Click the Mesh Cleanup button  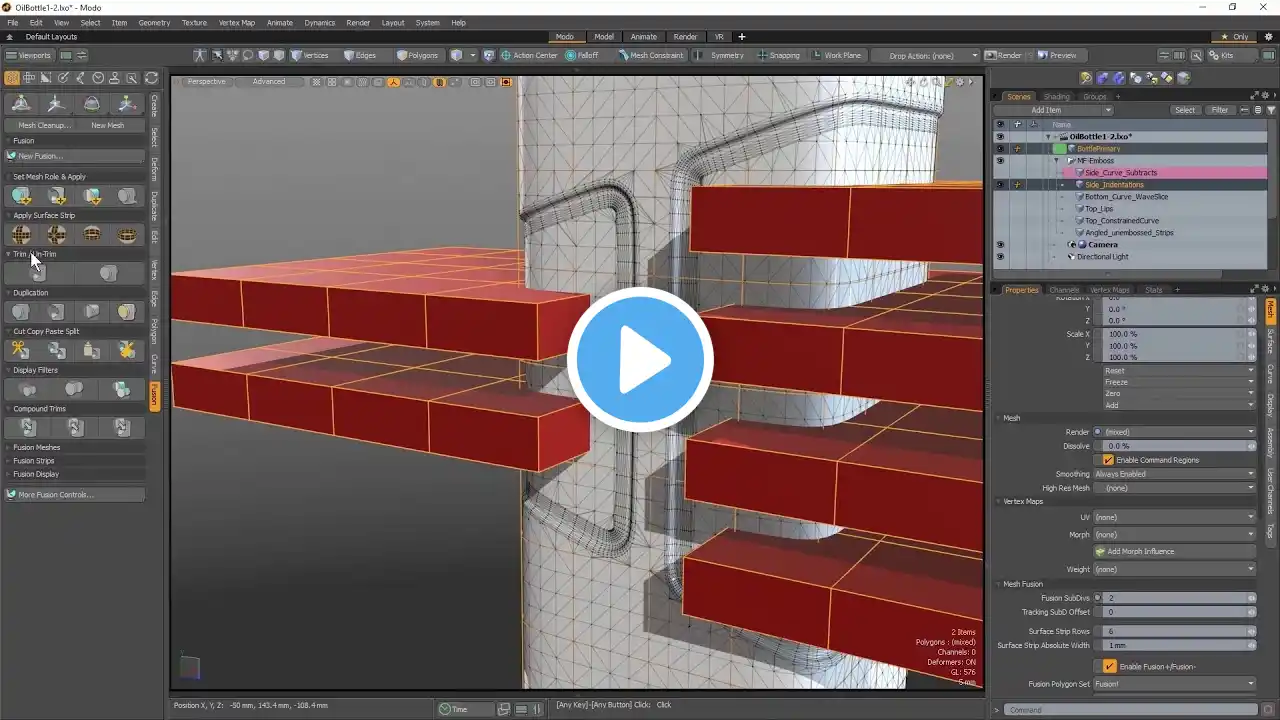click(44, 125)
